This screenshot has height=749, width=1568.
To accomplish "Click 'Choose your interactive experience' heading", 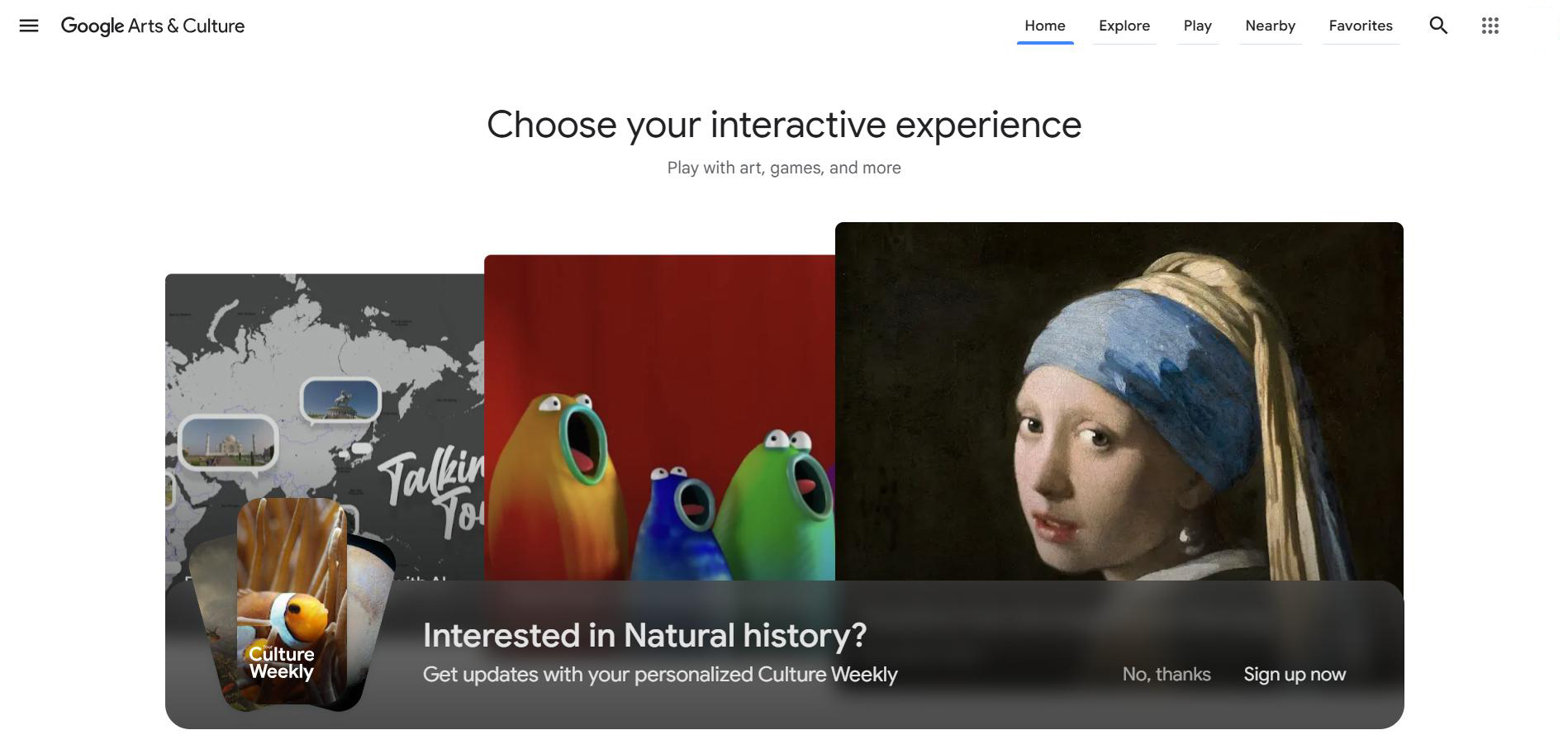I will tap(784, 125).
